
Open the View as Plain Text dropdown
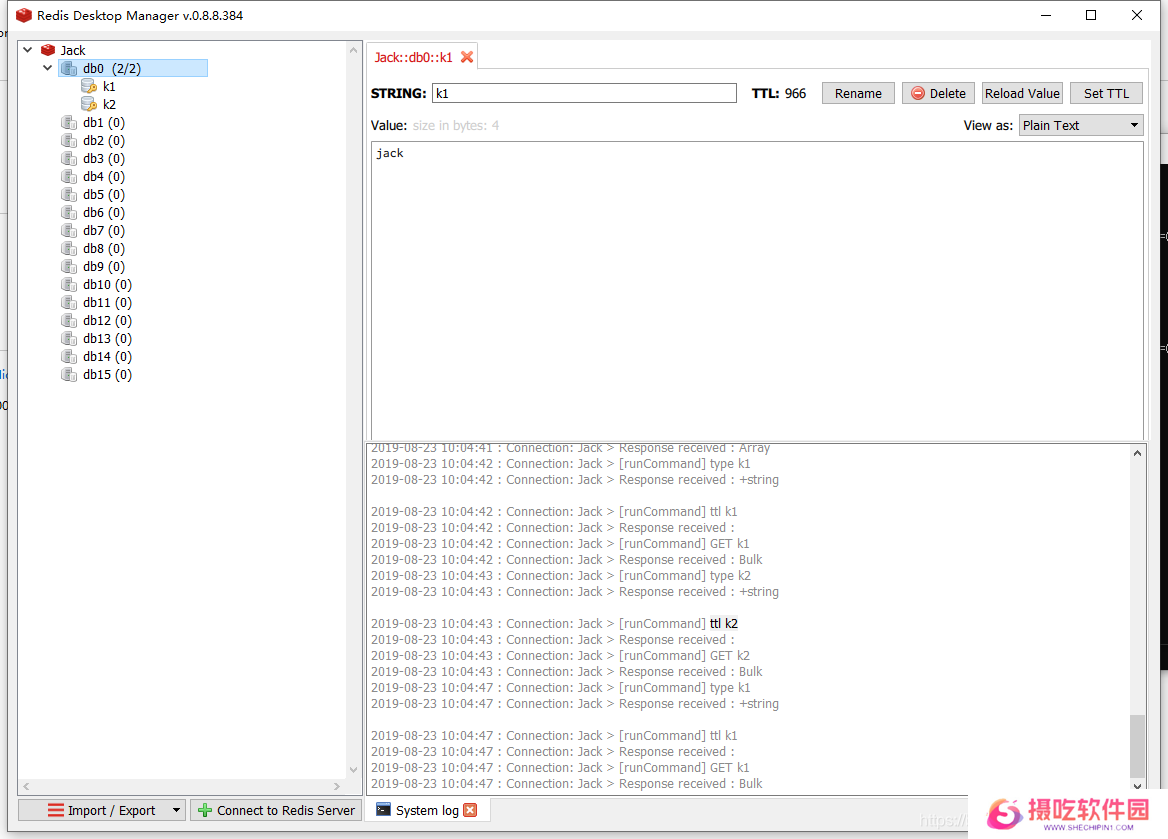pyautogui.click(x=1081, y=125)
